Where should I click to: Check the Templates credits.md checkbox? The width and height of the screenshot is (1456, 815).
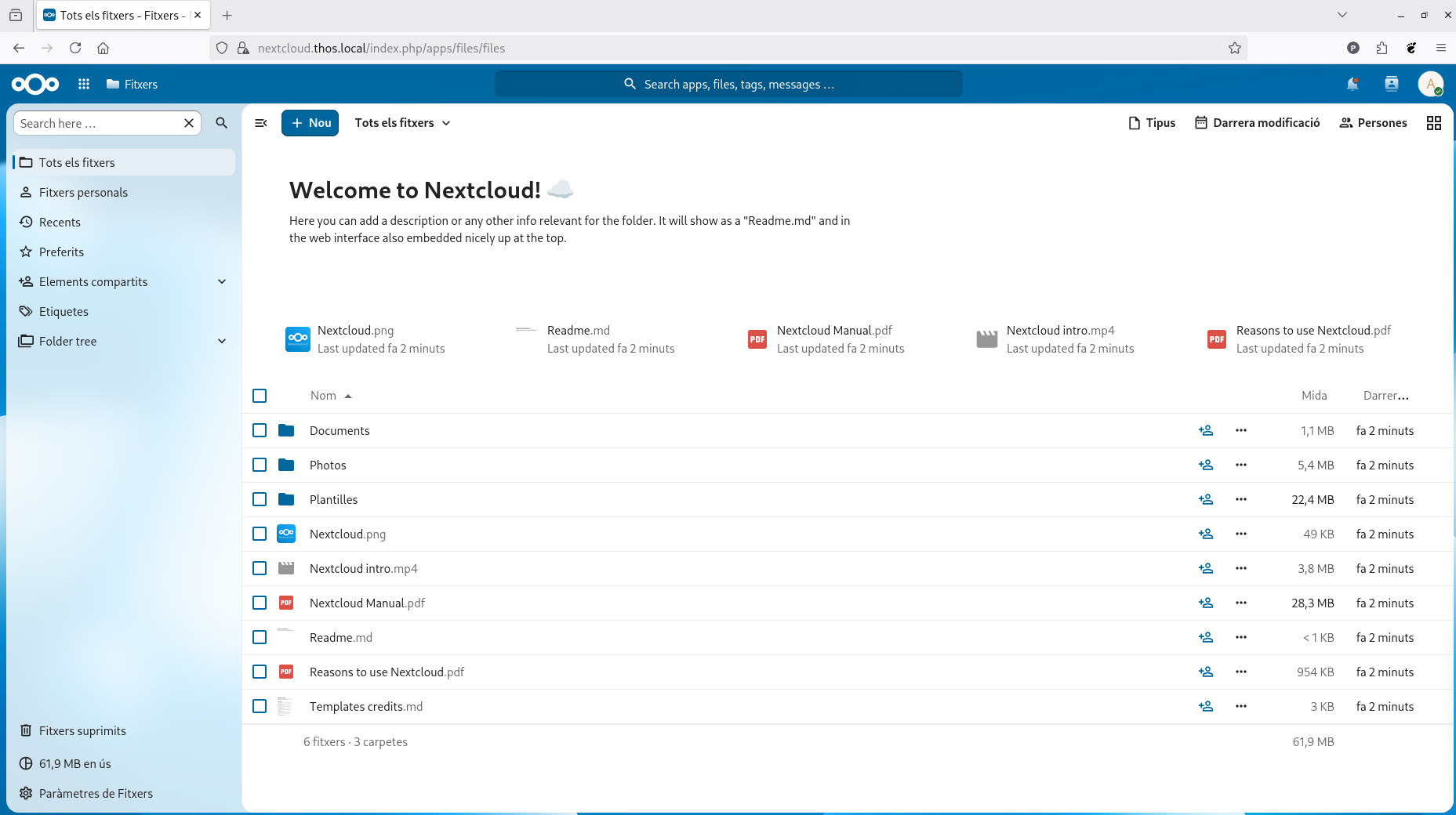(x=260, y=706)
